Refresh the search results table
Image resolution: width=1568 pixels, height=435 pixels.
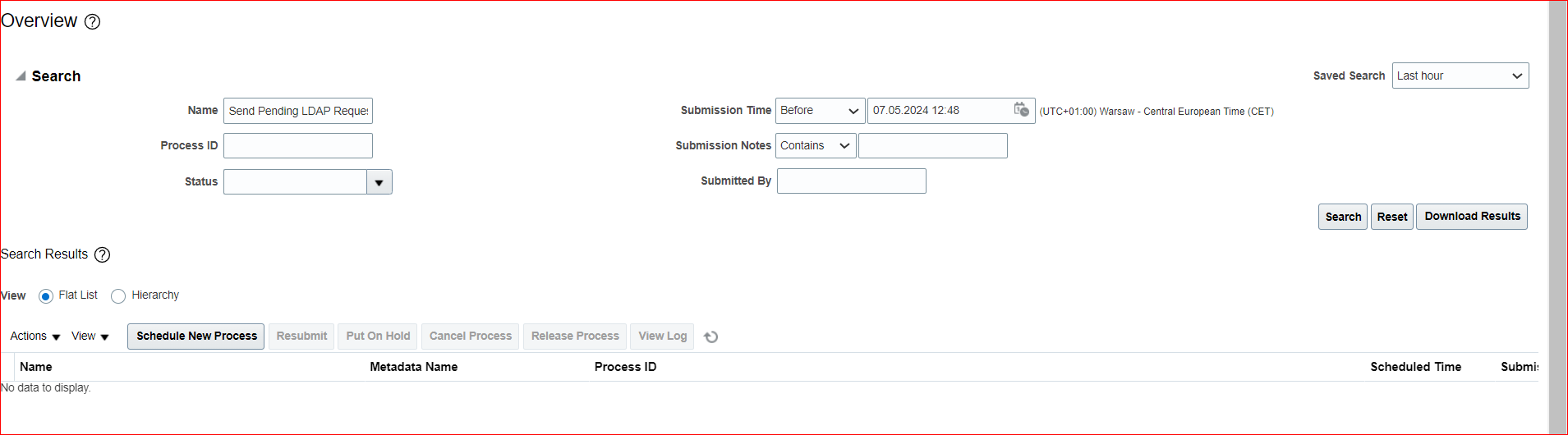pyautogui.click(x=711, y=337)
